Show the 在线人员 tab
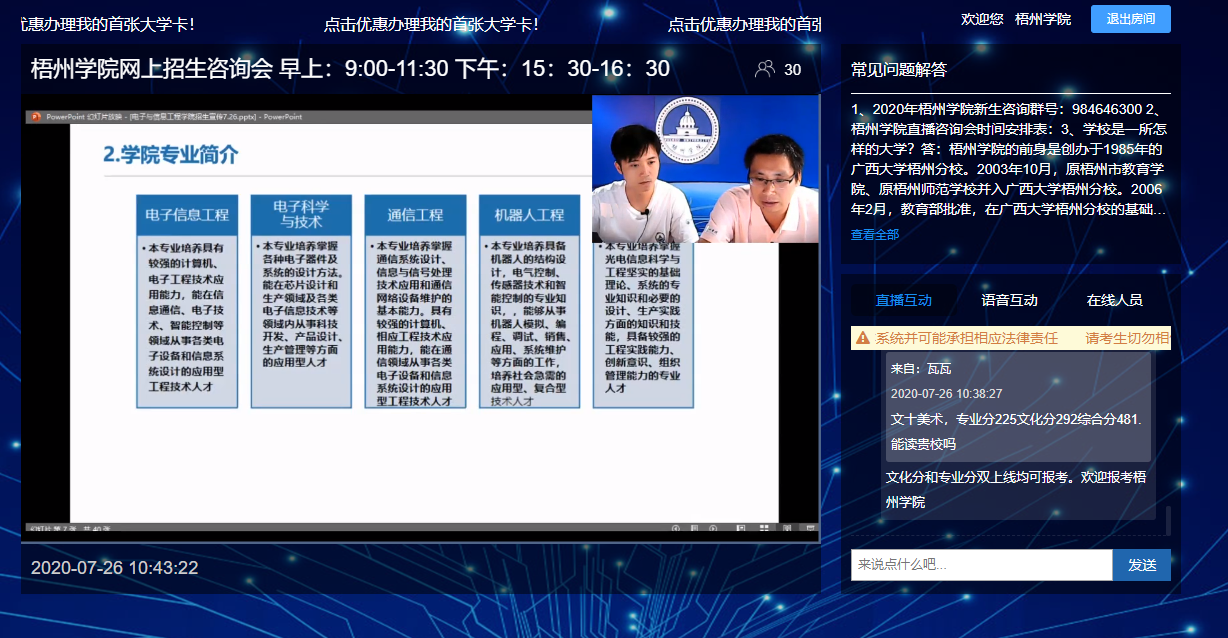The height and width of the screenshot is (638, 1228). coord(1114,300)
